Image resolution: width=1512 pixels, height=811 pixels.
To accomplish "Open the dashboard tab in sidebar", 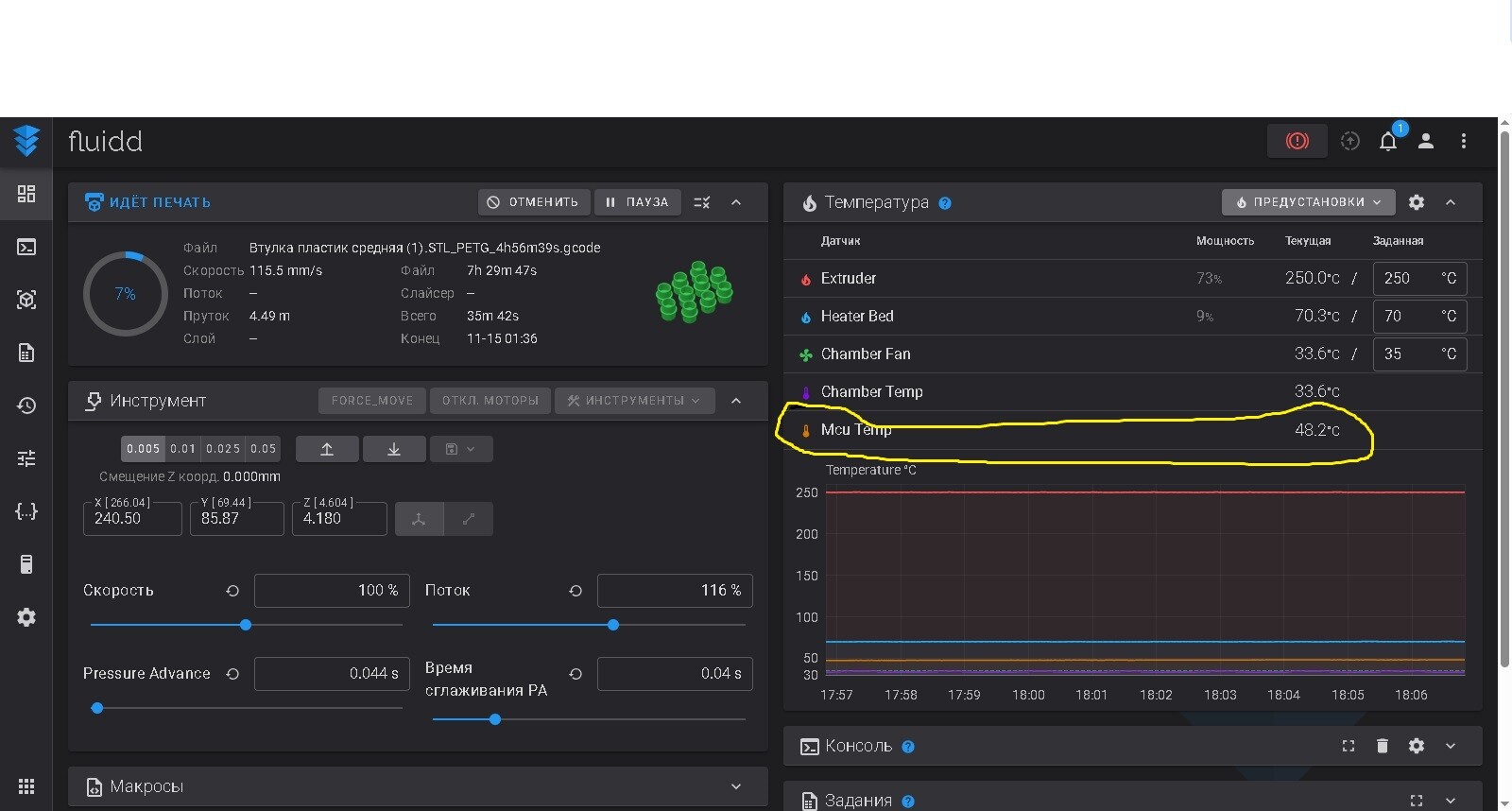I will [26, 194].
